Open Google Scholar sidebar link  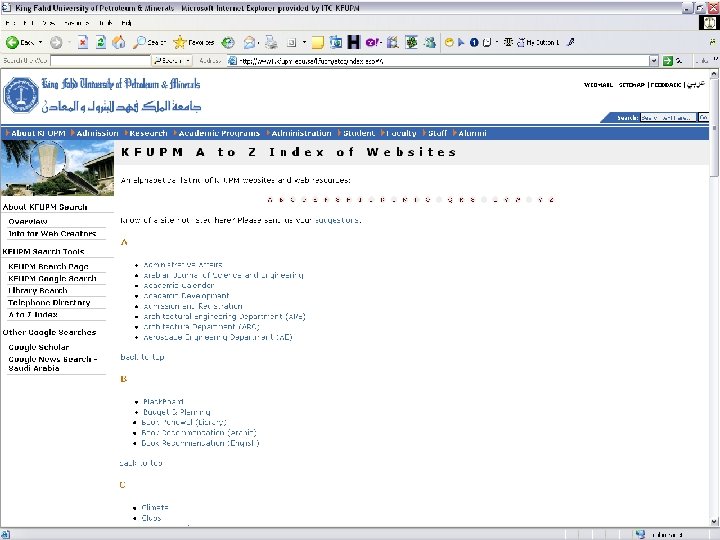(39, 348)
